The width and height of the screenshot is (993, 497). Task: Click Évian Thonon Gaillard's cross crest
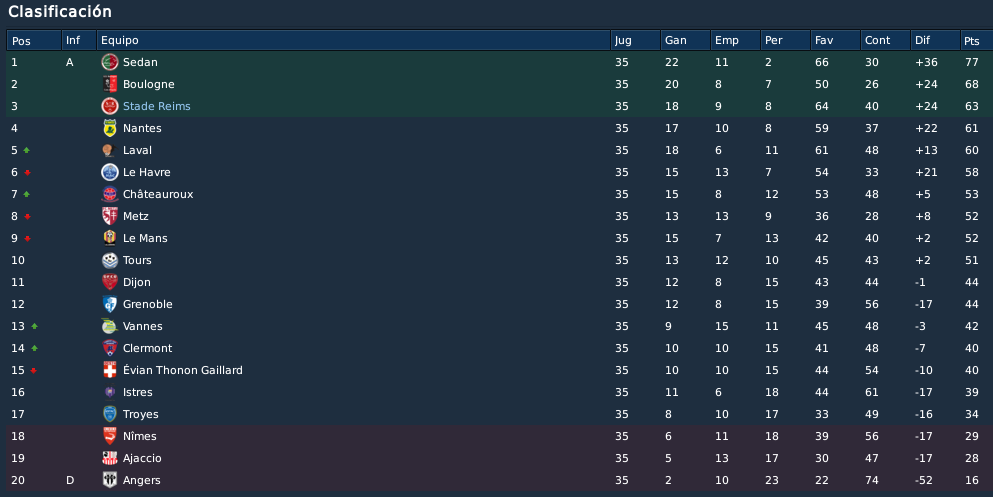(x=110, y=370)
